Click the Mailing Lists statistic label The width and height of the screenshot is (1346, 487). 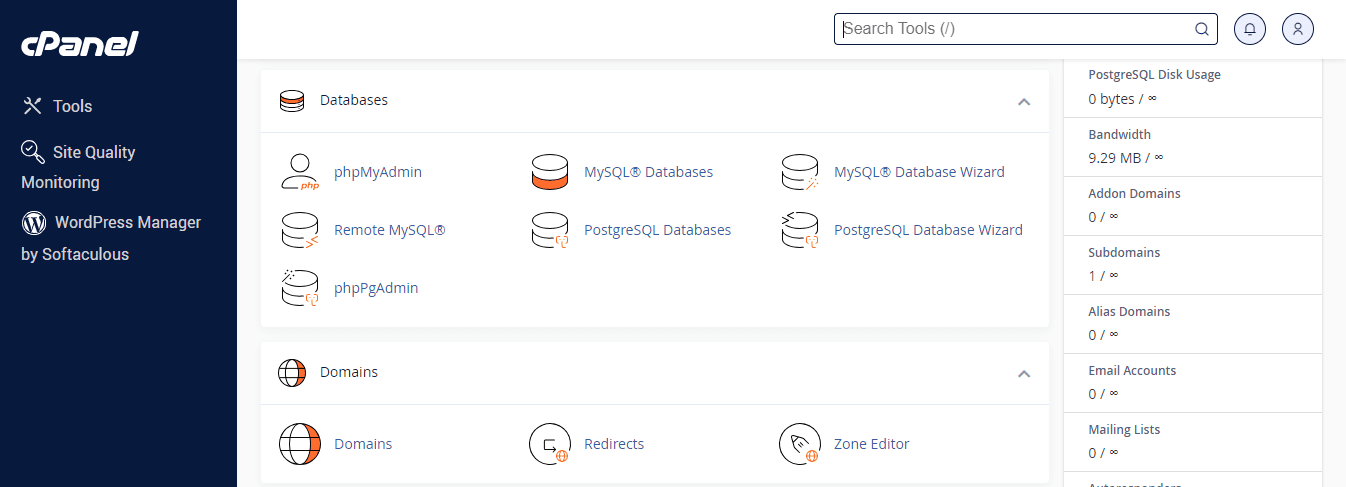click(1124, 429)
